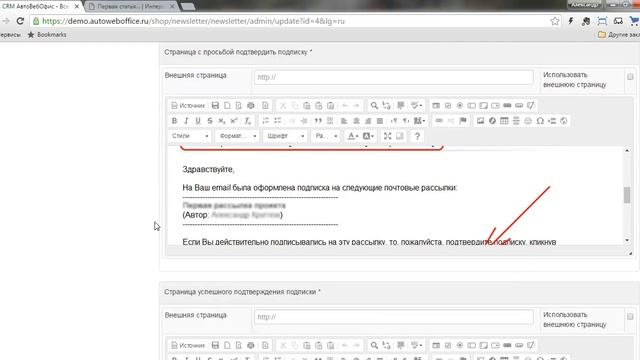
Task: Apply Subscript in subscription request editor
Action: point(222,121)
